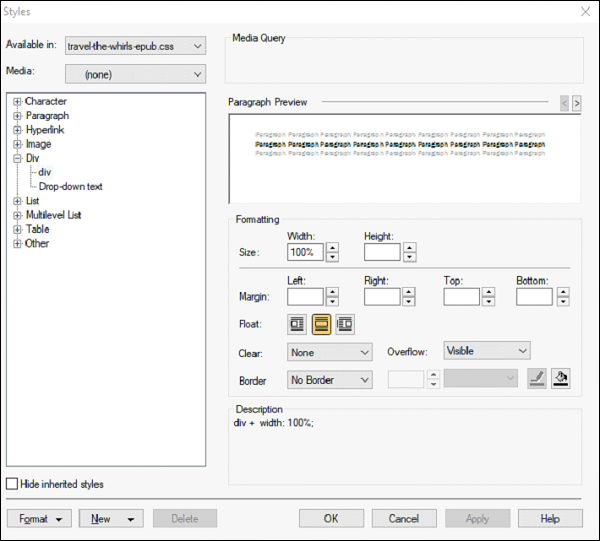600x541 pixels.
Task: Go to next paragraph preview arrow
Action: (577, 103)
